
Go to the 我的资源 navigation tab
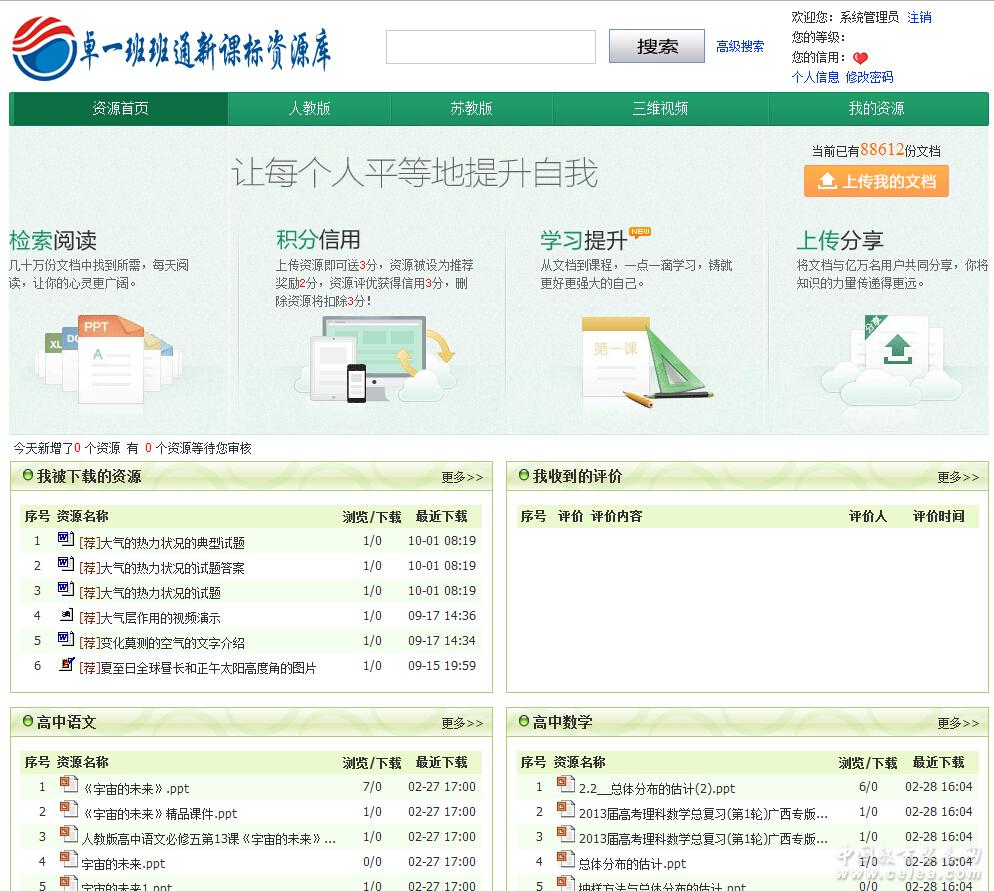(x=876, y=109)
